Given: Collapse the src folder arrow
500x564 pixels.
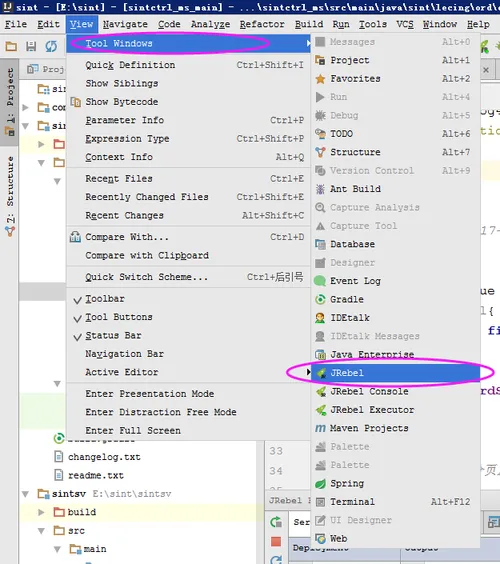Looking at the screenshot, I should point(41,531).
